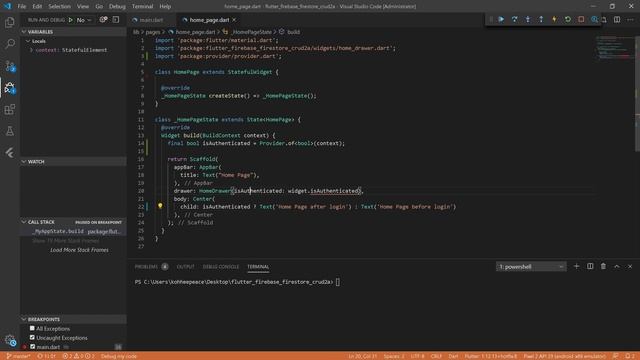The height and width of the screenshot is (360, 640).
Task: Open the Explorer view in activity bar
Action: point(10,22)
